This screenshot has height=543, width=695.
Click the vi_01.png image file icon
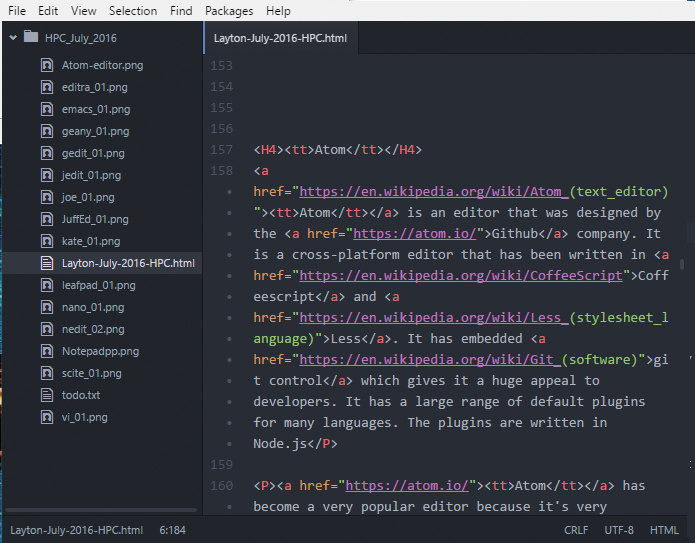tap(47, 417)
